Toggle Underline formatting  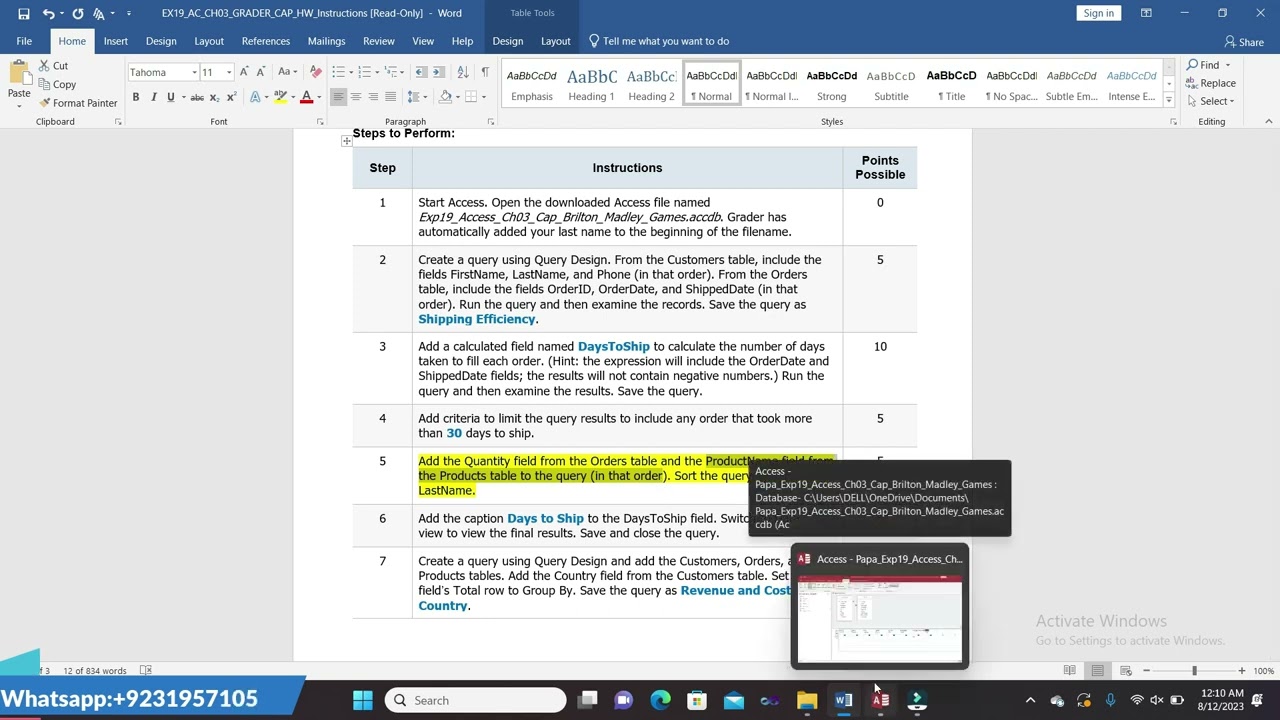pyautogui.click(x=170, y=97)
